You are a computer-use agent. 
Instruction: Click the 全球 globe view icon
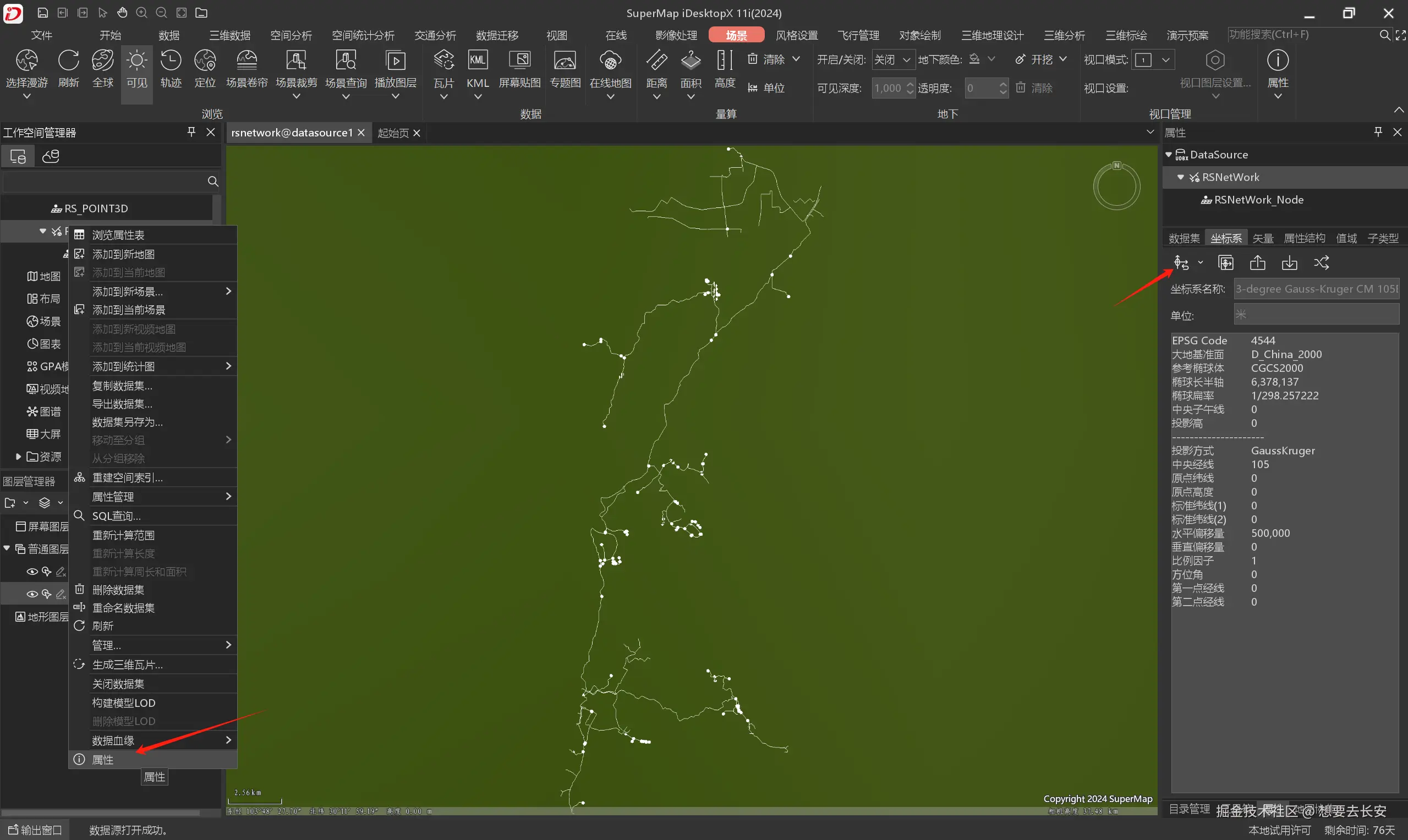103,61
